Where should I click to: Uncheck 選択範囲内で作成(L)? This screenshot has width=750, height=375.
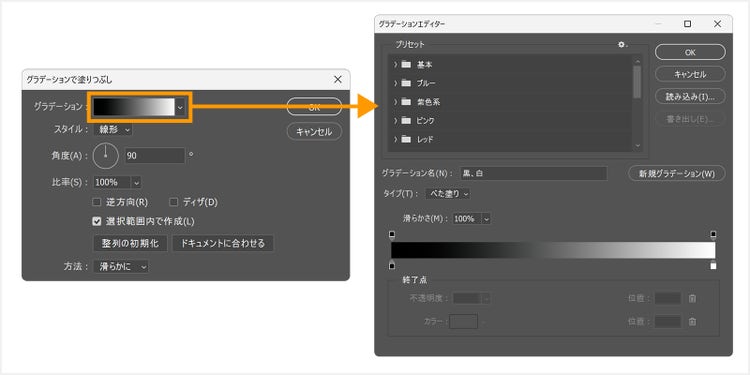pos(97,221)
